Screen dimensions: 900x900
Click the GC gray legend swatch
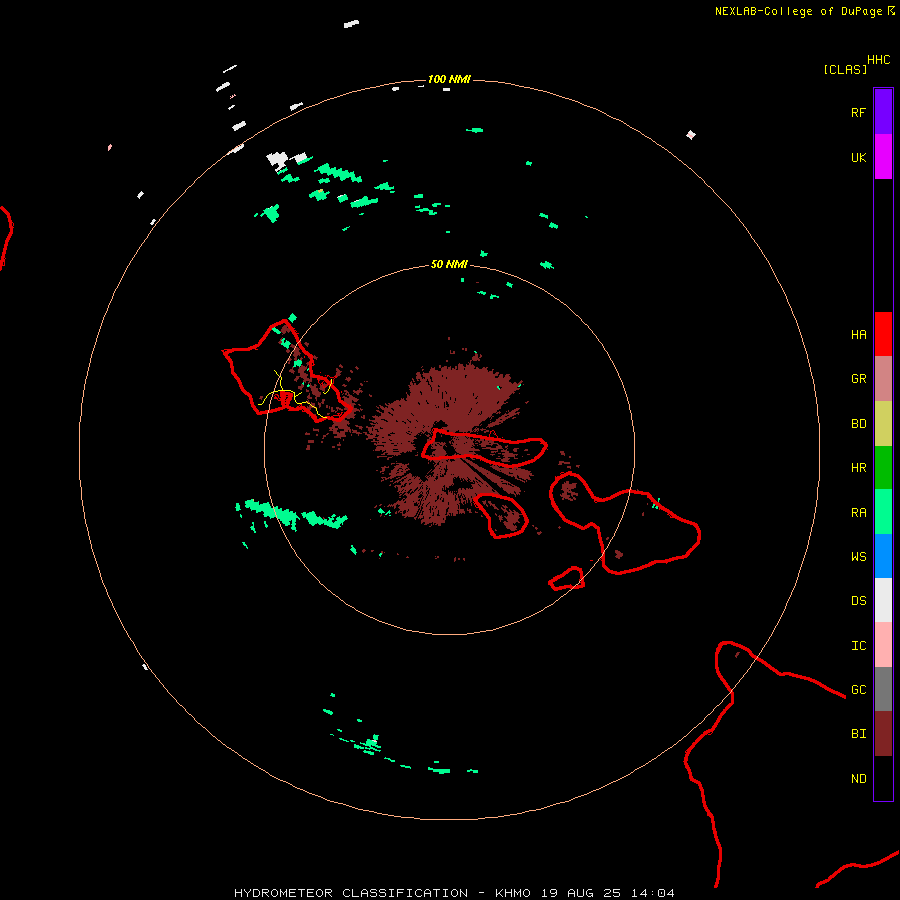tap(883, 689)
